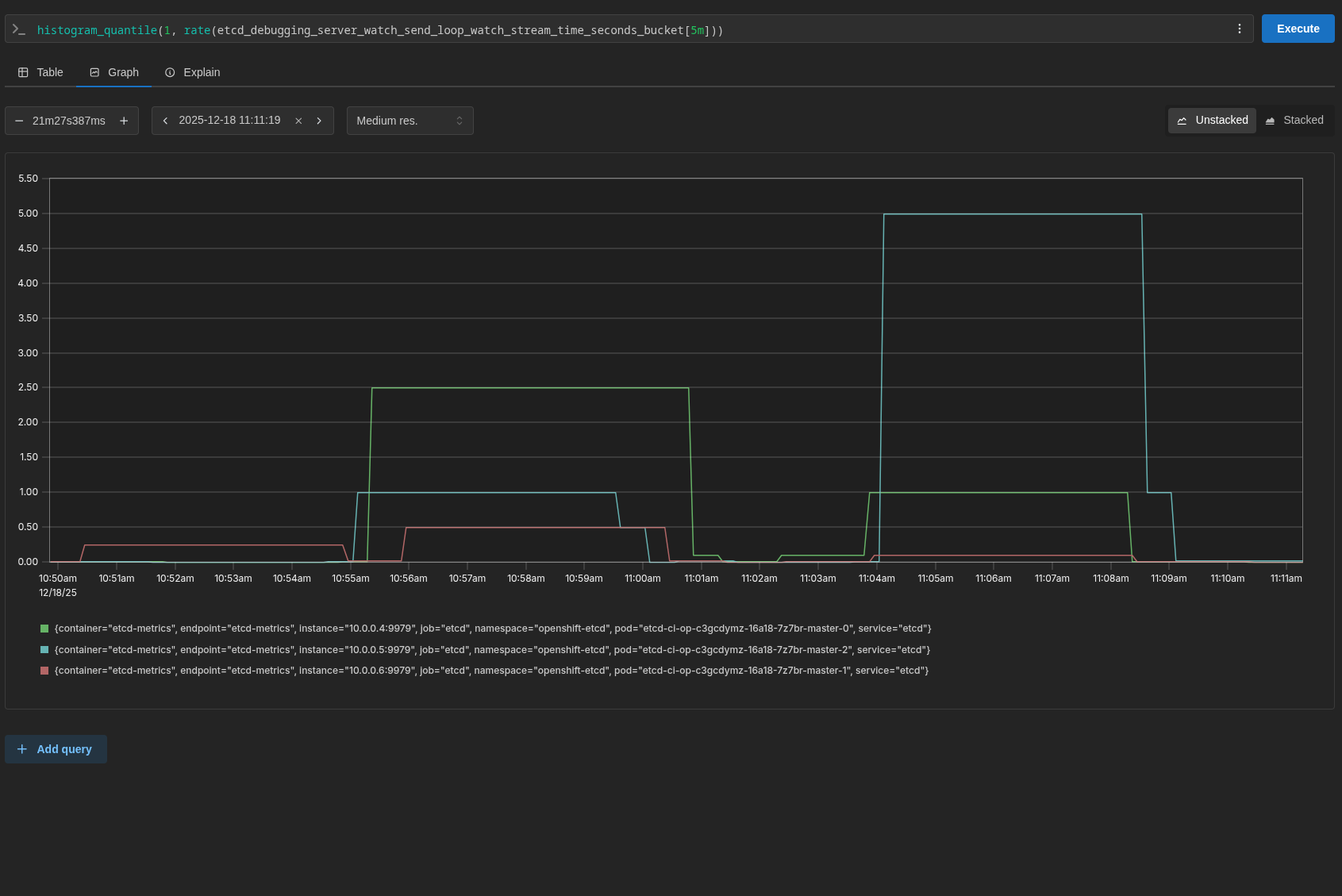
Task: Switch to the Graph tab
Action: click(x=114, y=72)
